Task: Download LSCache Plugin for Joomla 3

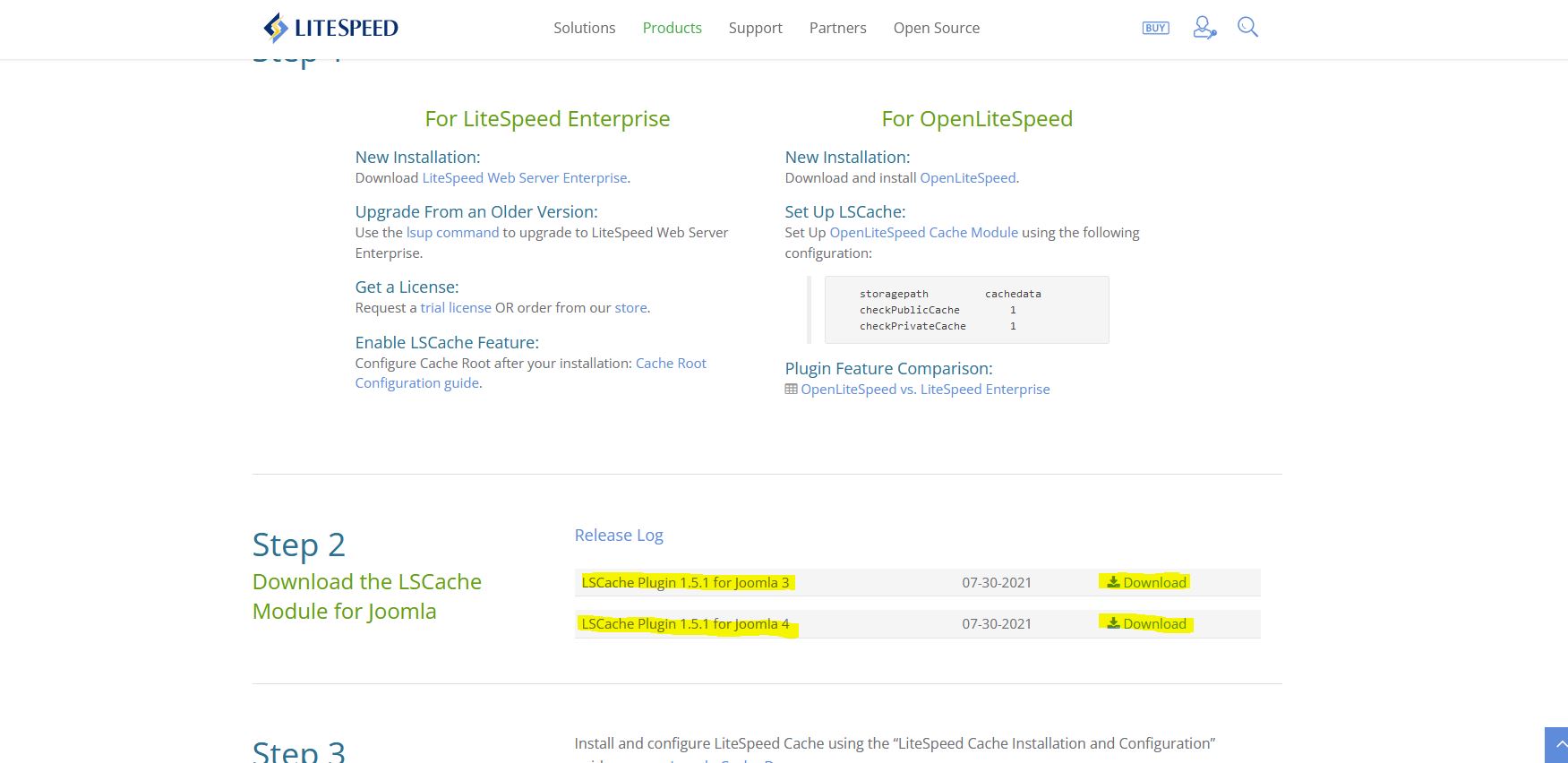Action: (x=1146, y=582)
